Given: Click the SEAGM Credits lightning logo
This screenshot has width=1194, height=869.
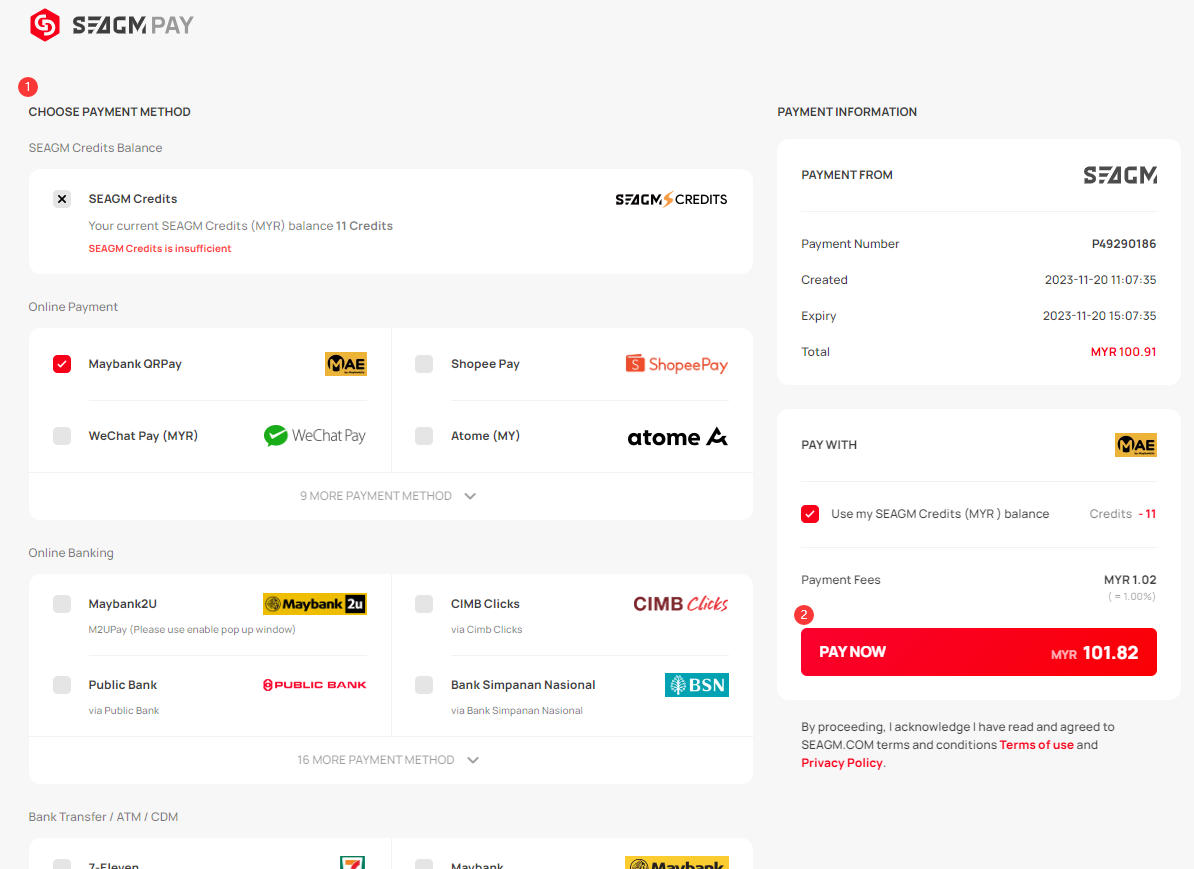Looking at the screenshot, I should (671, 199).
